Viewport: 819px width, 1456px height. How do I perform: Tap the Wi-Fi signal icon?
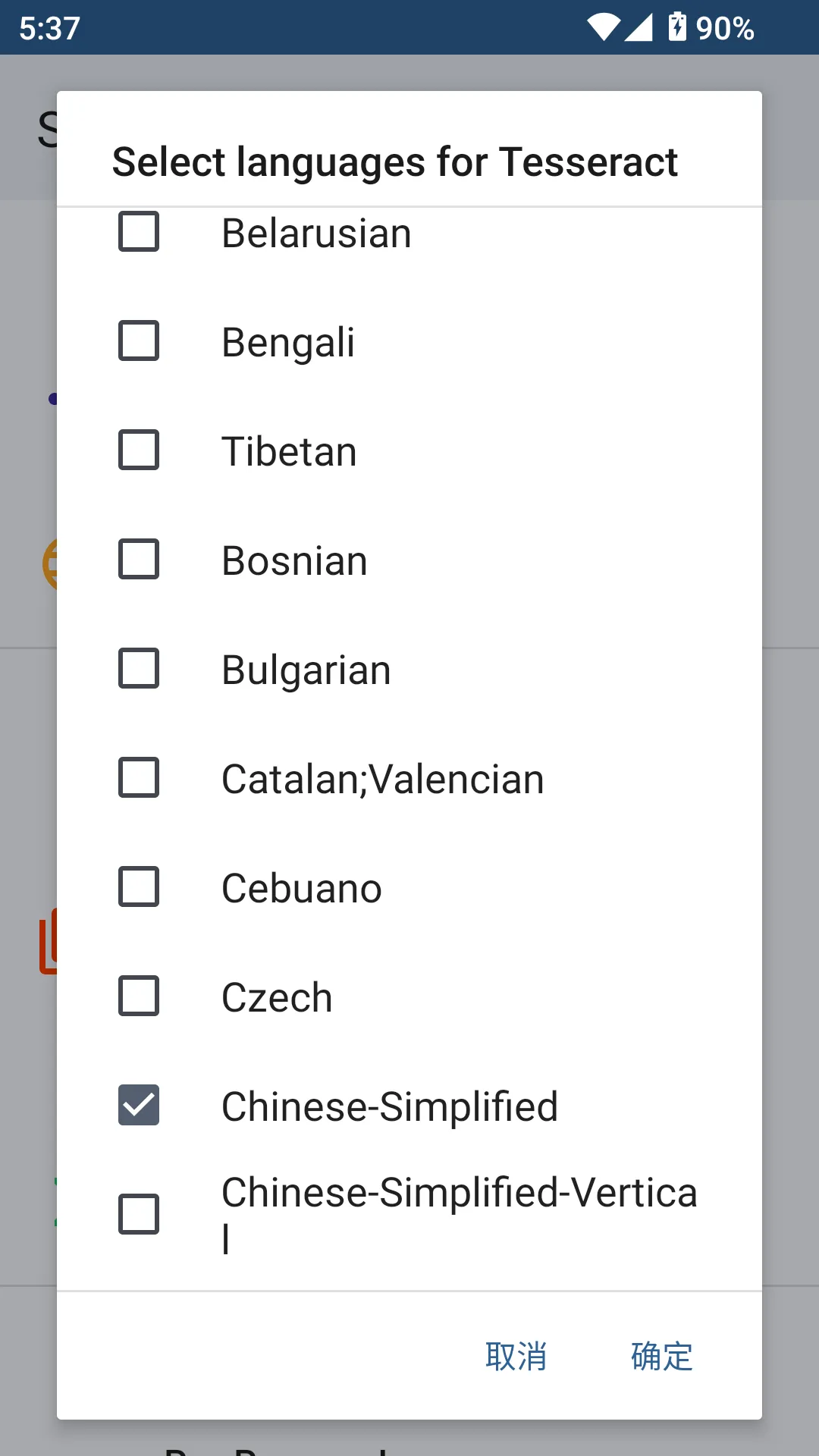604,27
